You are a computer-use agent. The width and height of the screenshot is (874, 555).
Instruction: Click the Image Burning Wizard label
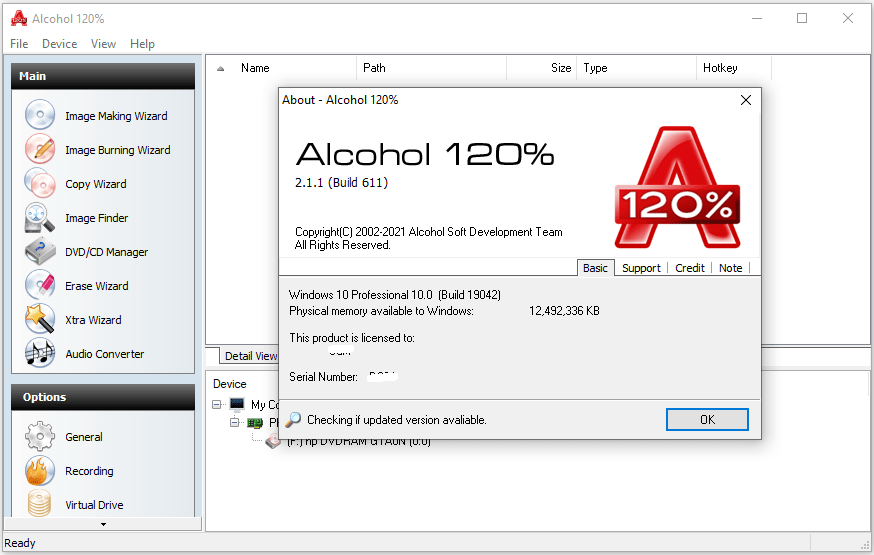(x=118, y=150)
